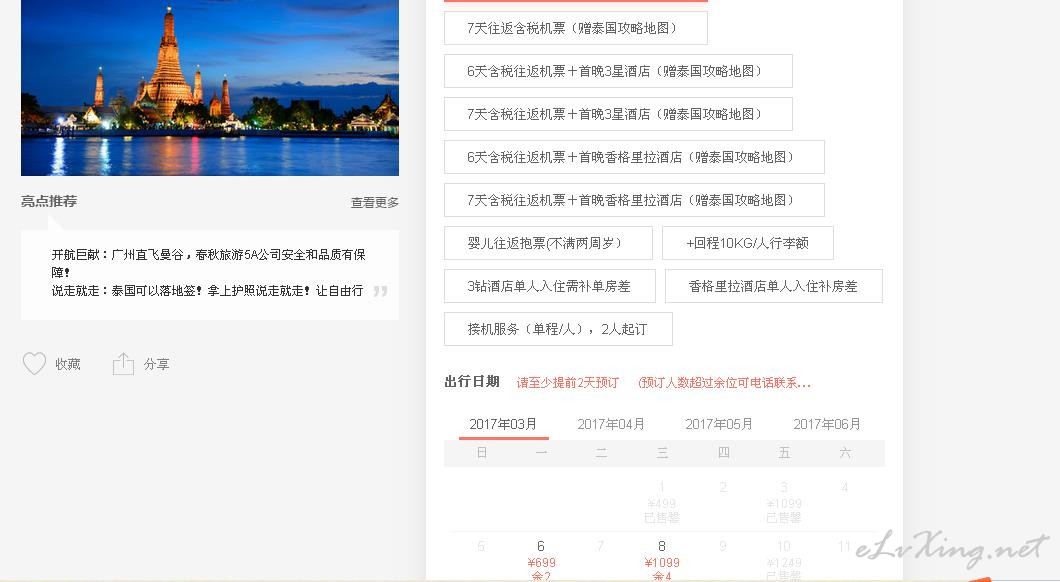Select 3钻酒店单人入住需补单房差 option
The height and width of the screenshot is (582, 1060).
point(550,286)
